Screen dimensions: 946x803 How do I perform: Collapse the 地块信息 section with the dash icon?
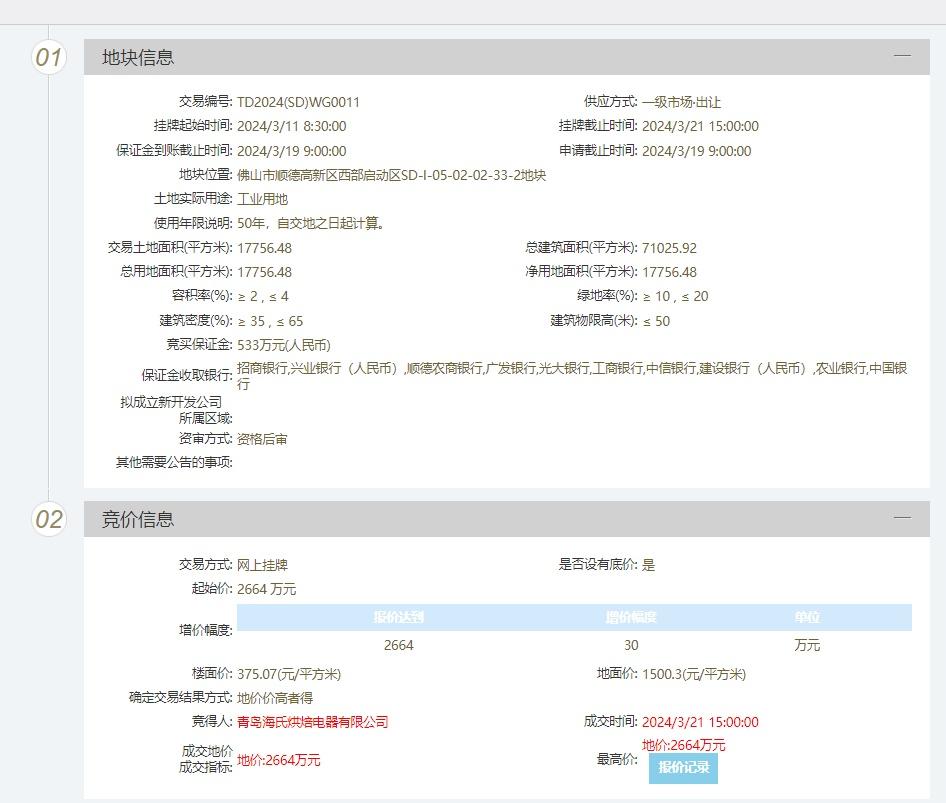(902, 56)
